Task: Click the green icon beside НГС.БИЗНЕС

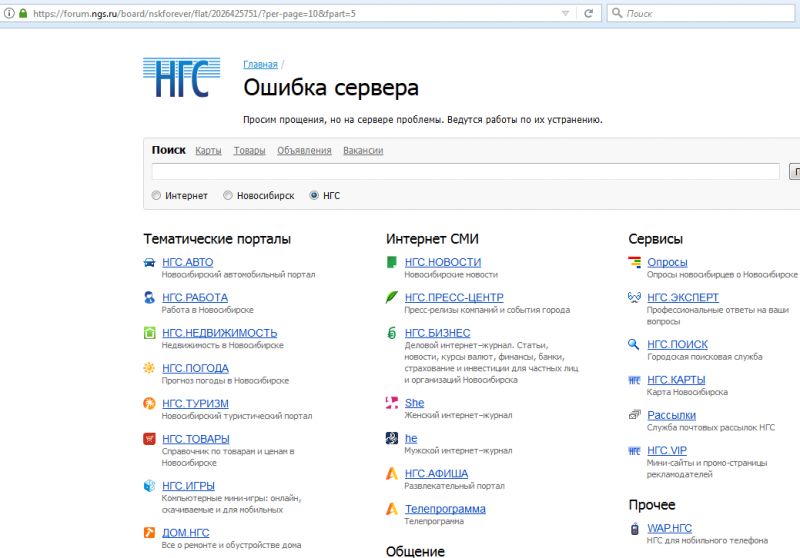Action: tap(391, 333)
